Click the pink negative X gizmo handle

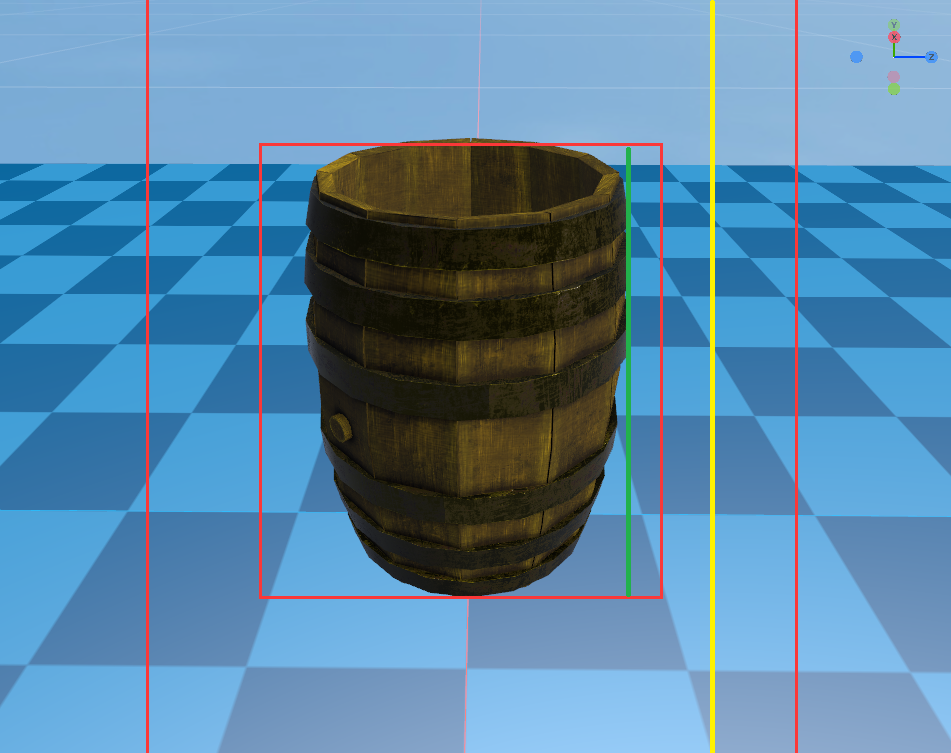[893, 77]
